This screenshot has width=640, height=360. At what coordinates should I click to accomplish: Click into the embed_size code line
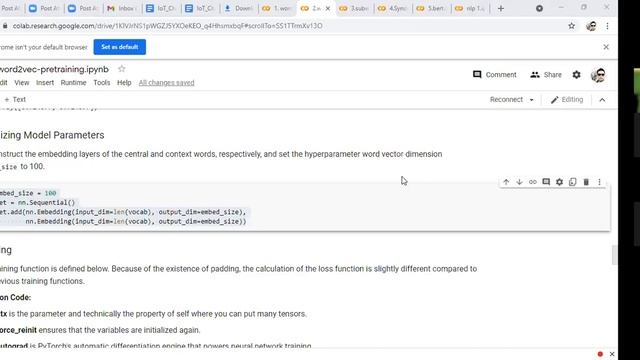(28, 193)
